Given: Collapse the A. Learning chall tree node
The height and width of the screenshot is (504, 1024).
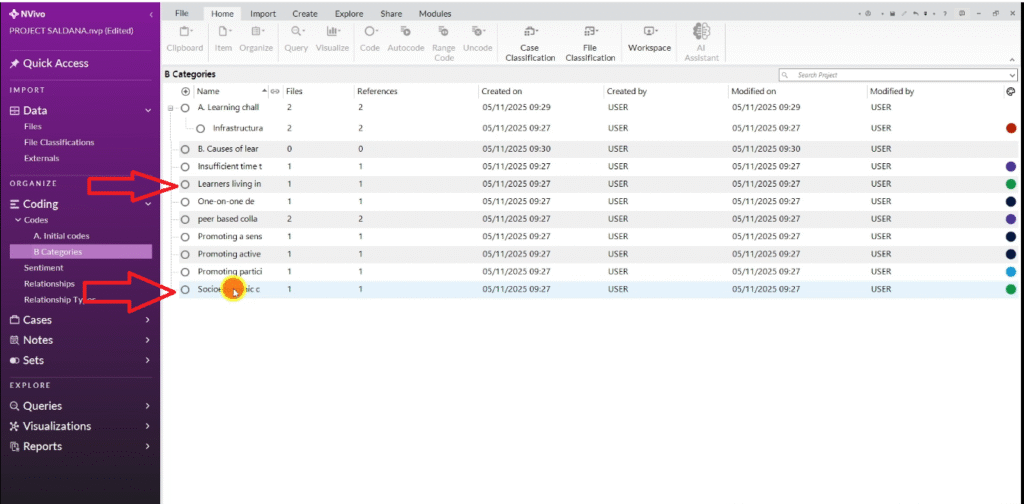Looking at the screenshot, I should (171, 107).
